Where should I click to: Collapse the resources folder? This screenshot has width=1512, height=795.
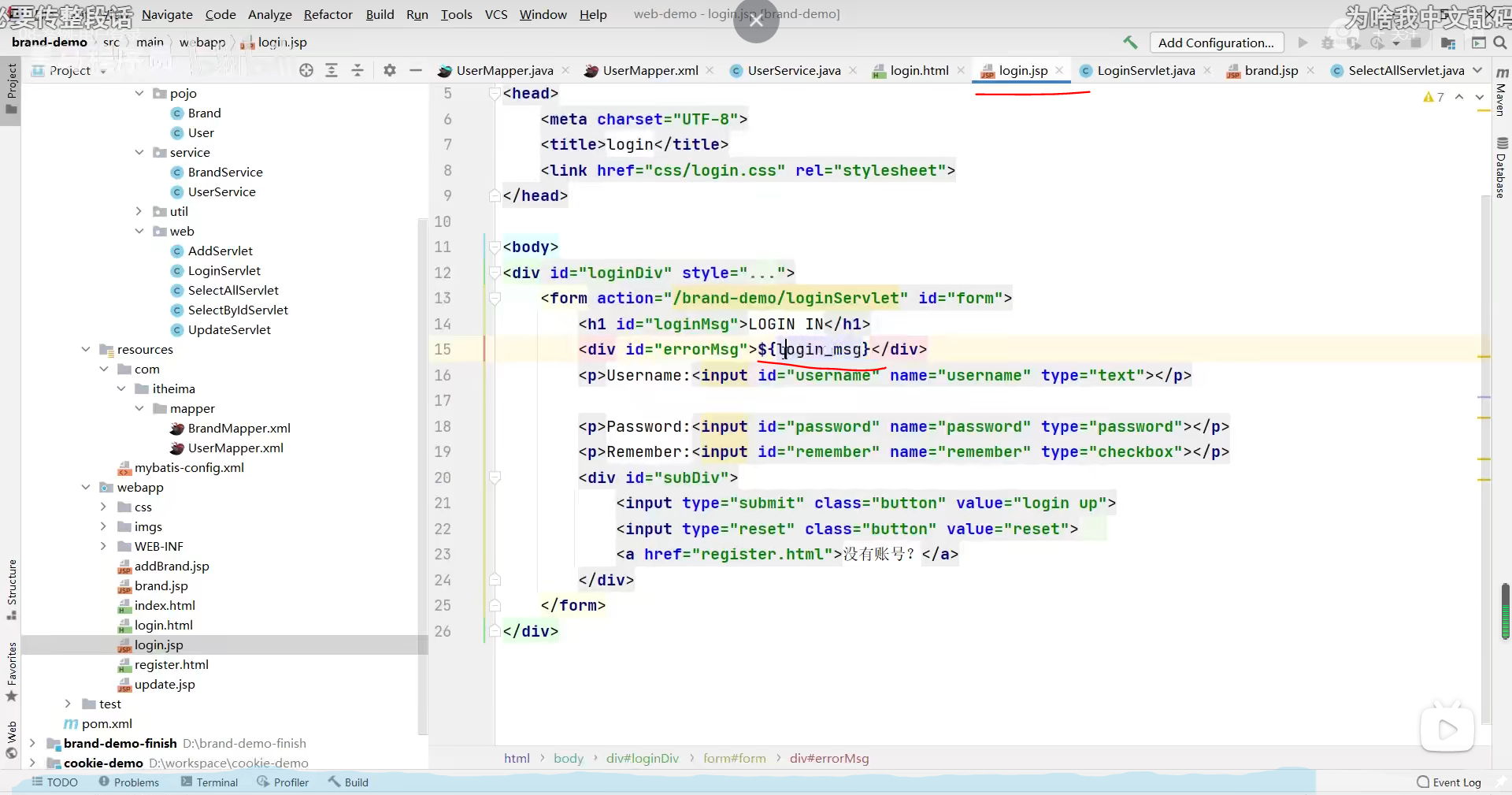(86, 349)
